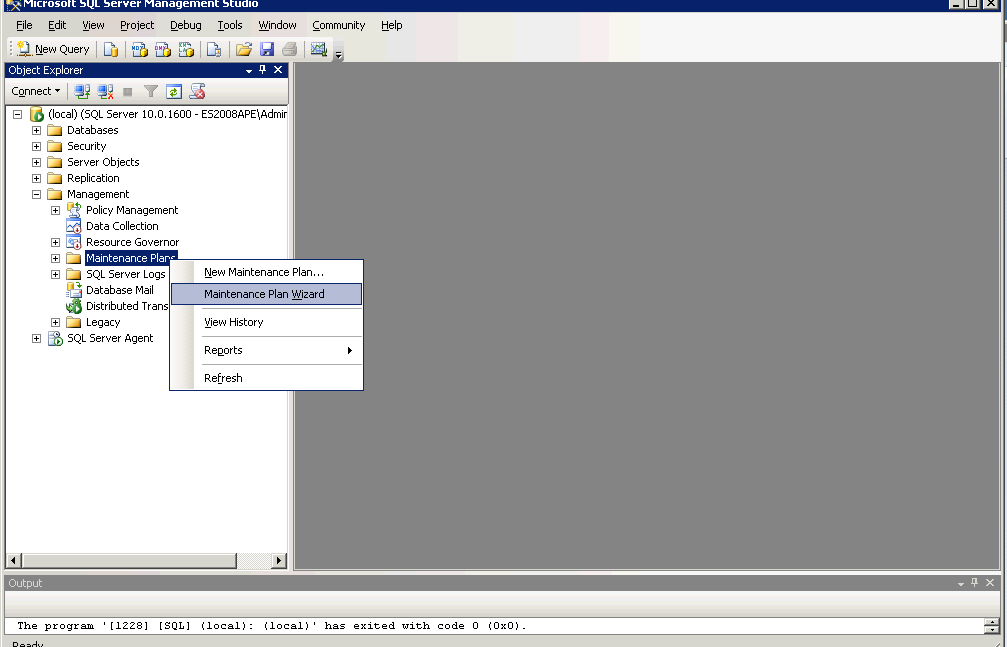
Task: Click the Analysis Services MDX Query icon
Action: (139, 49)
